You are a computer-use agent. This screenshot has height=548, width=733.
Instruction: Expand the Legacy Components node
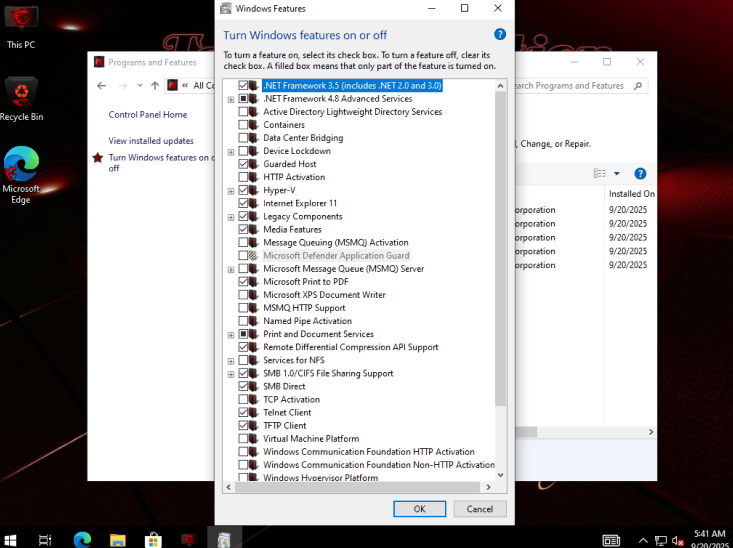[x=231, y=217]
